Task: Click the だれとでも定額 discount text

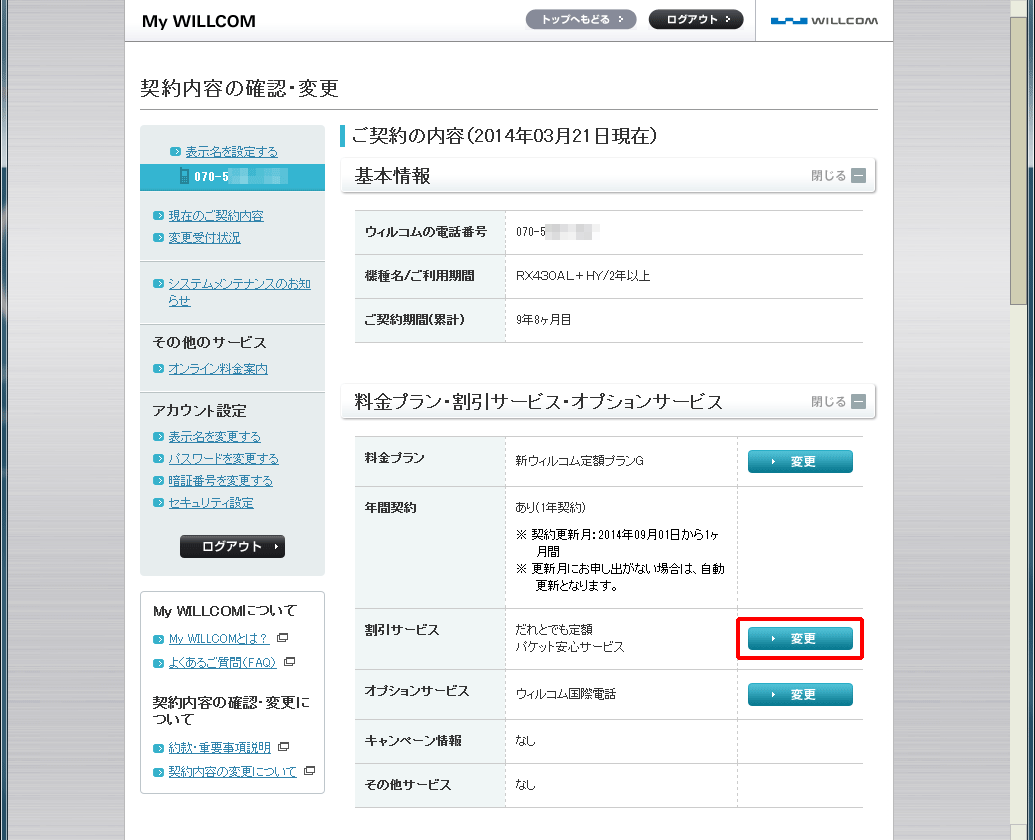Action: click(x=554, y=630)
